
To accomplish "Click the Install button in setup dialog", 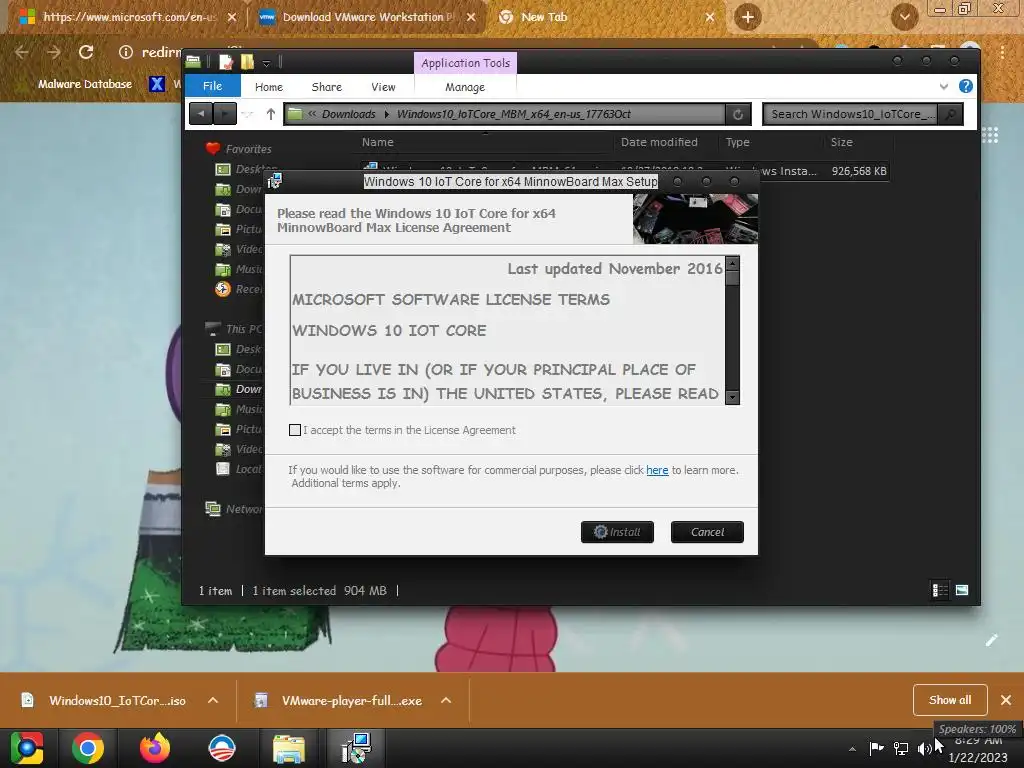I will [617, 532].
